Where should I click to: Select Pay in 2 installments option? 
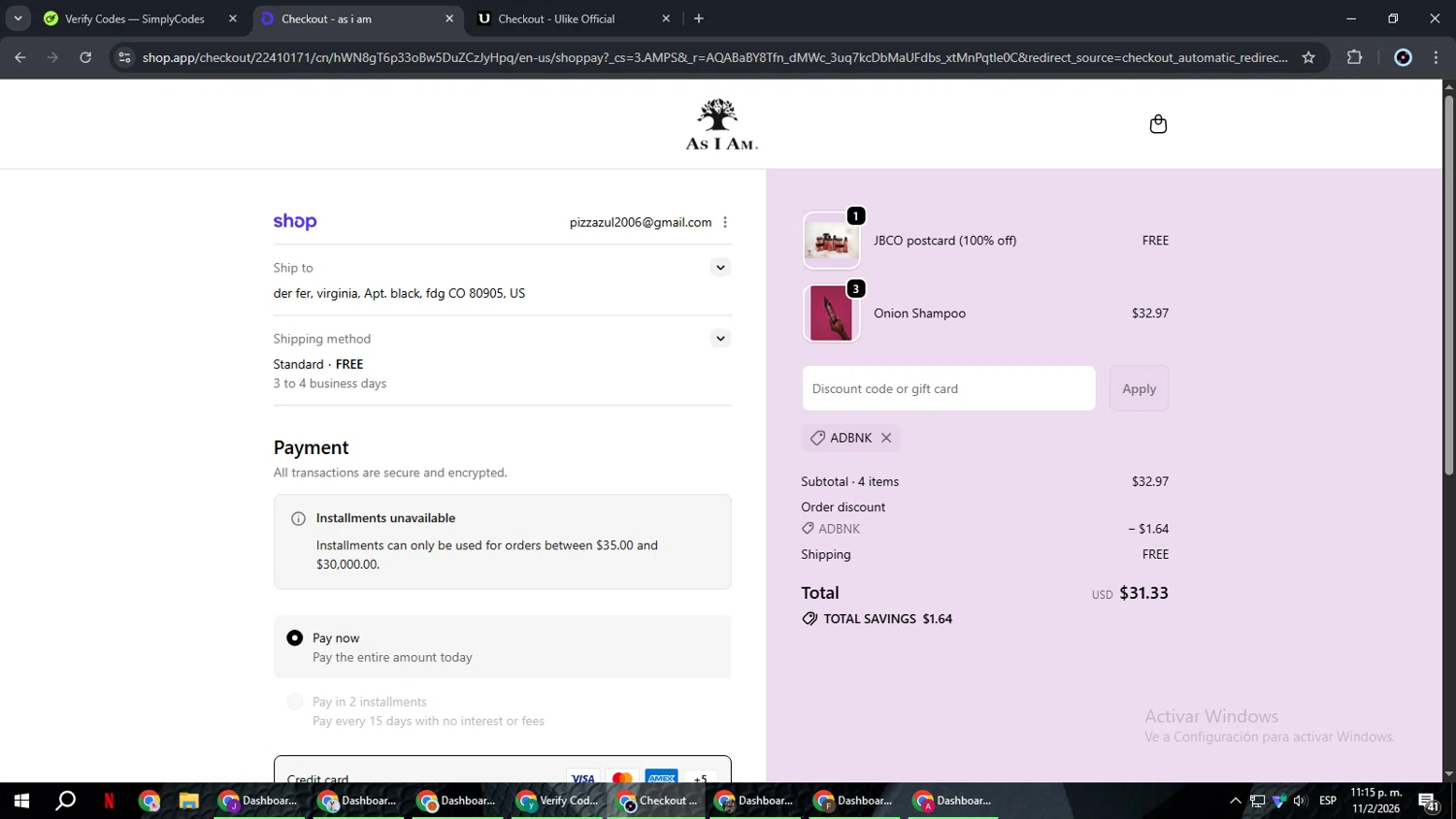295,702
